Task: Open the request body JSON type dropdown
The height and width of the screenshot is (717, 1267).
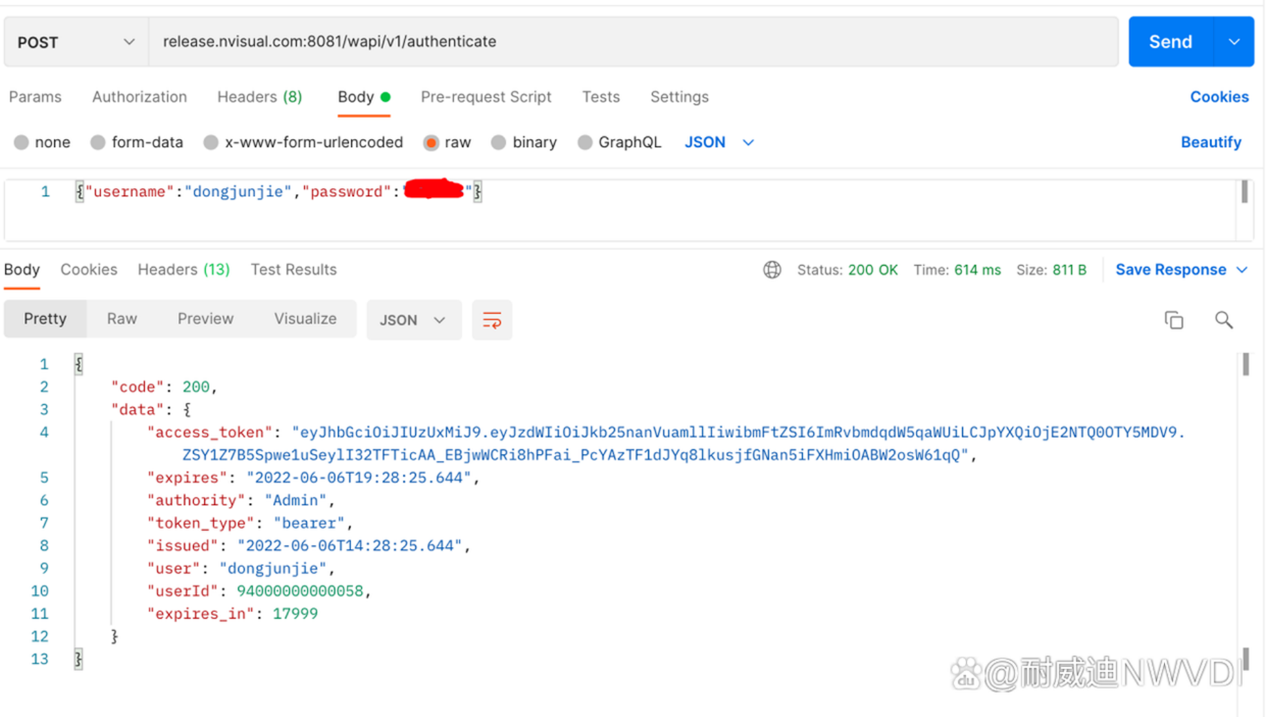Action: [719, 143]
